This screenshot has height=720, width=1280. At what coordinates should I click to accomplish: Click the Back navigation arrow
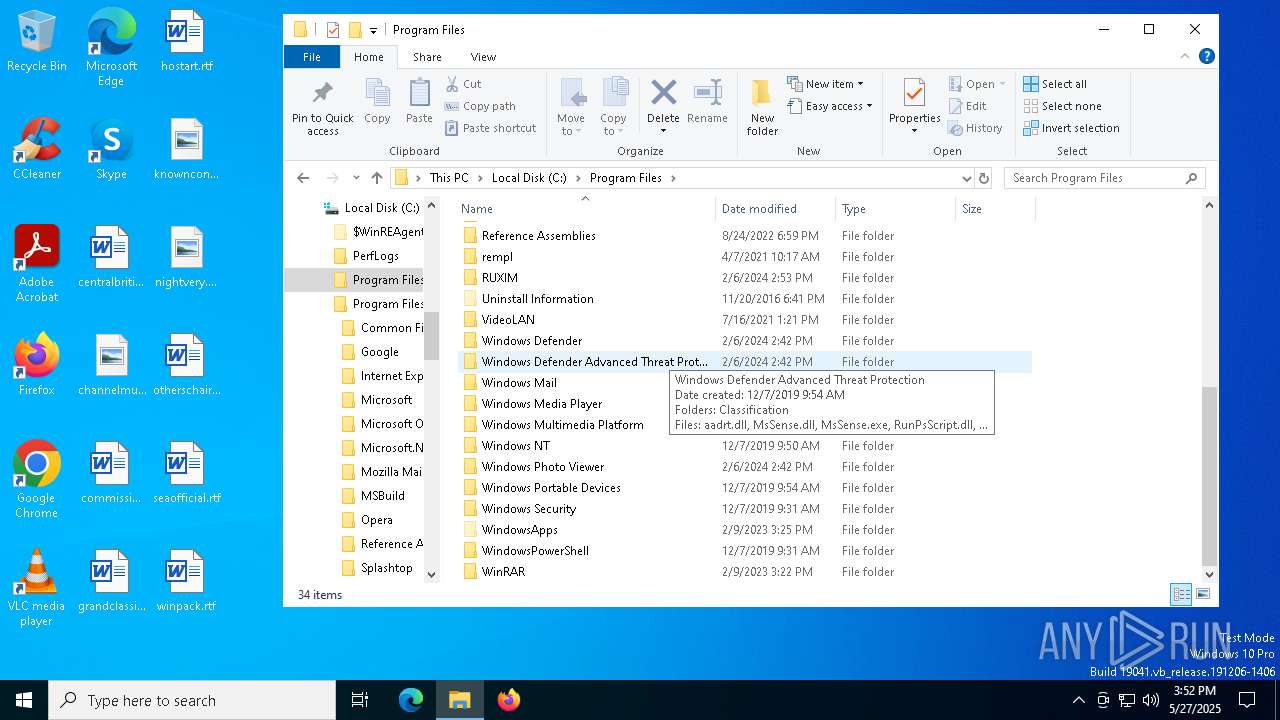[x=303, y=178]
